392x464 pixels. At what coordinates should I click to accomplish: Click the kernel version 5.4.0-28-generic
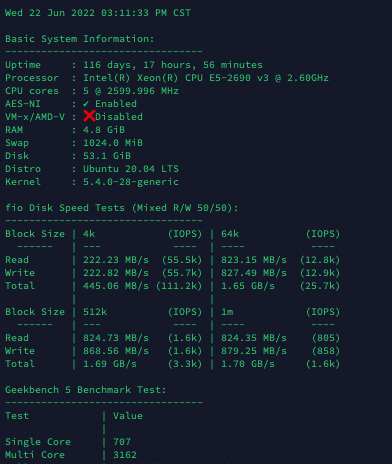(131, 182)
